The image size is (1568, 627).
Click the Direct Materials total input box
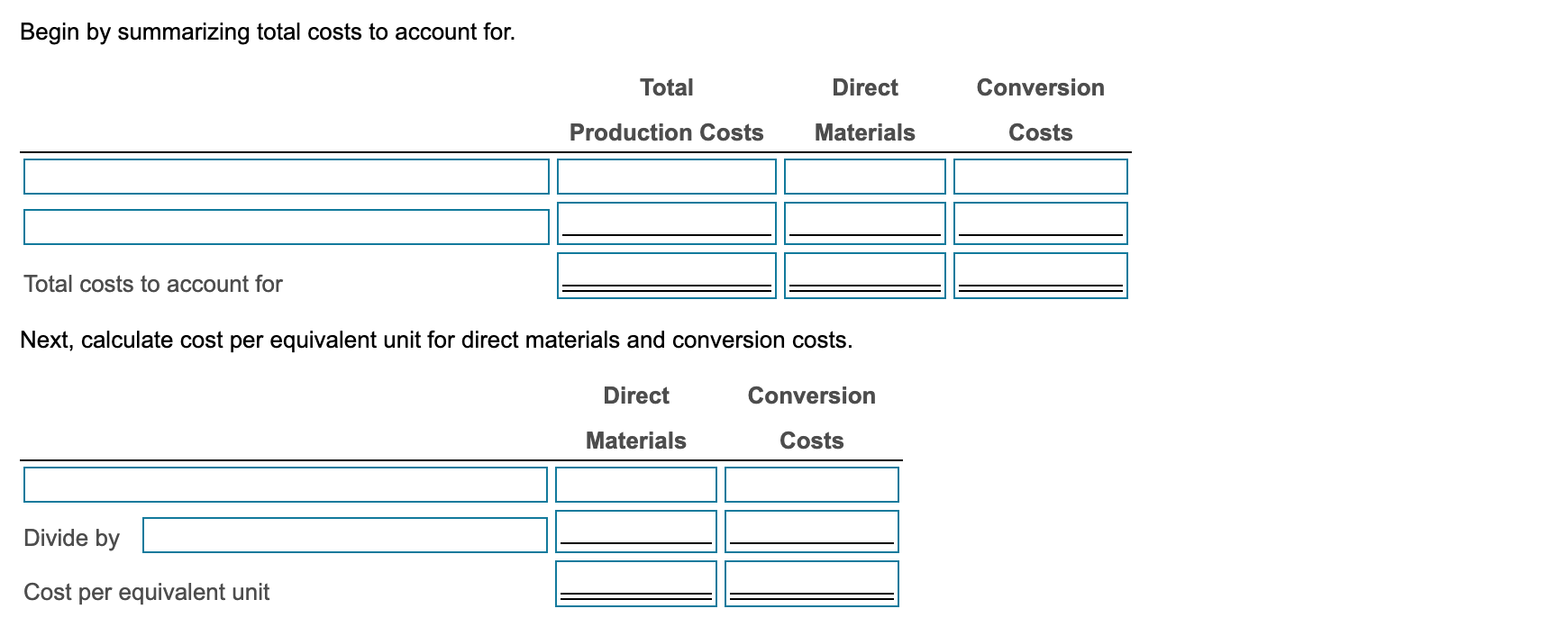(x=864, y=277)
